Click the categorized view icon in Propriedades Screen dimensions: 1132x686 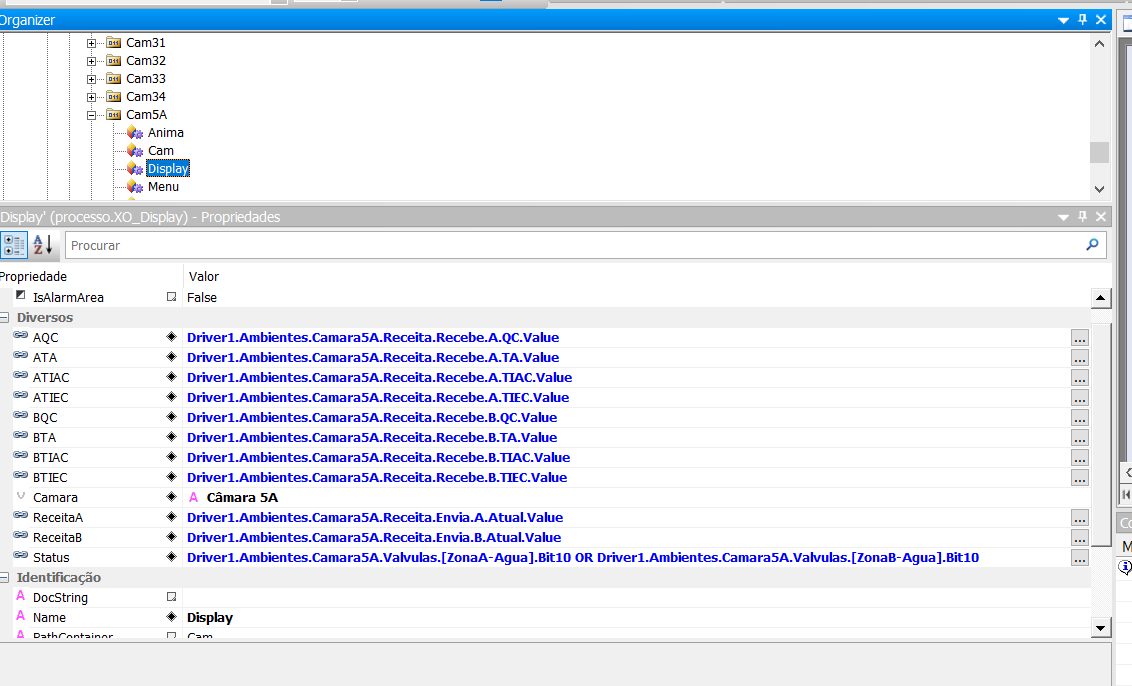(14, 245)
